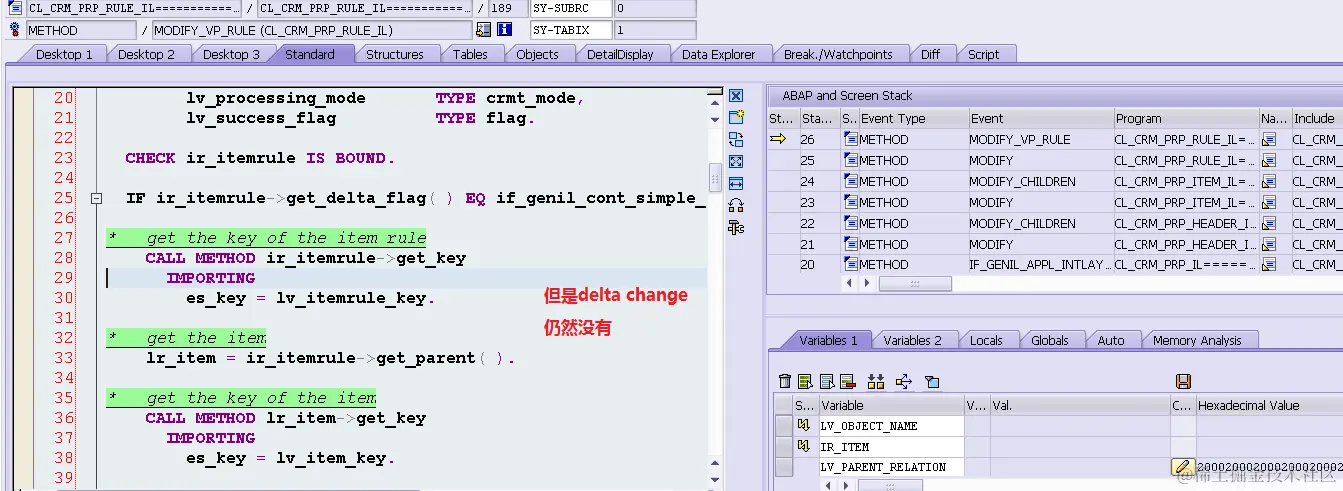Viewport: 1343px width, 491px height.
Task: Switch to Variables 2 tab
Action: [912, 340]
